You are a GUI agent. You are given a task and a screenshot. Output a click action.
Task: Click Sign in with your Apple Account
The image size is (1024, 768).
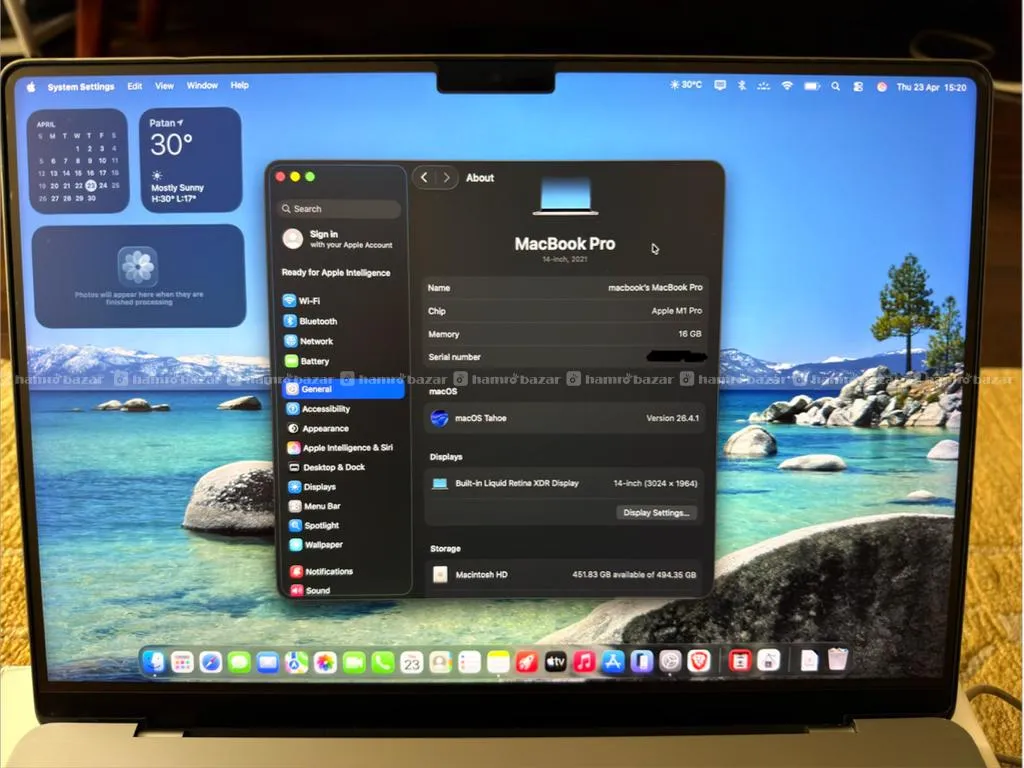[340, 239]
